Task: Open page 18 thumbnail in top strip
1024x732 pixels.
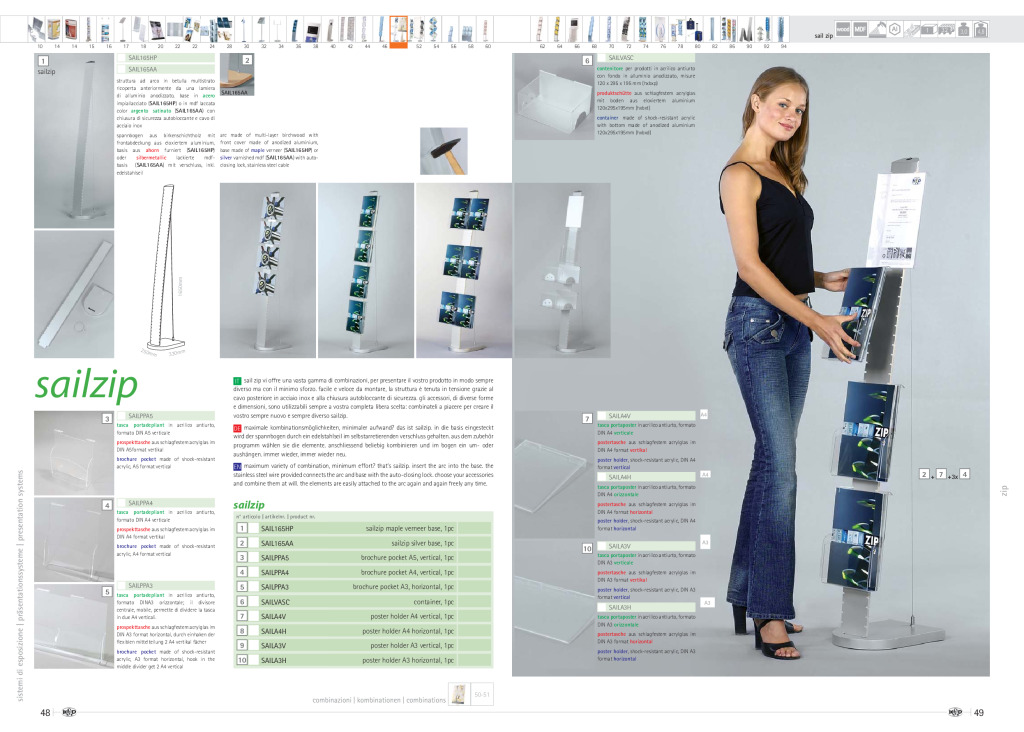Action: 140,29
